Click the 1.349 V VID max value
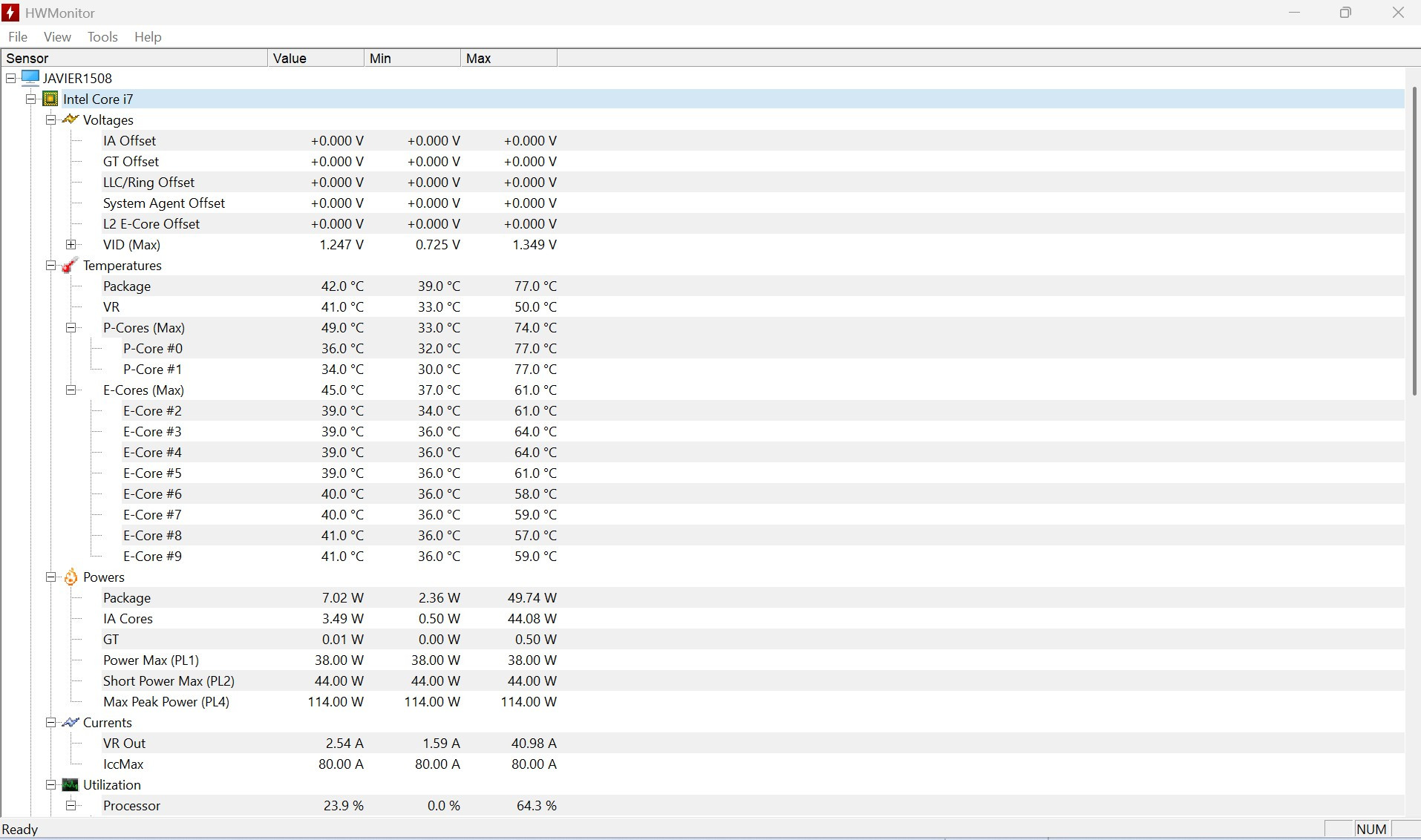The image size is (1421, 840). click(535, 244)
